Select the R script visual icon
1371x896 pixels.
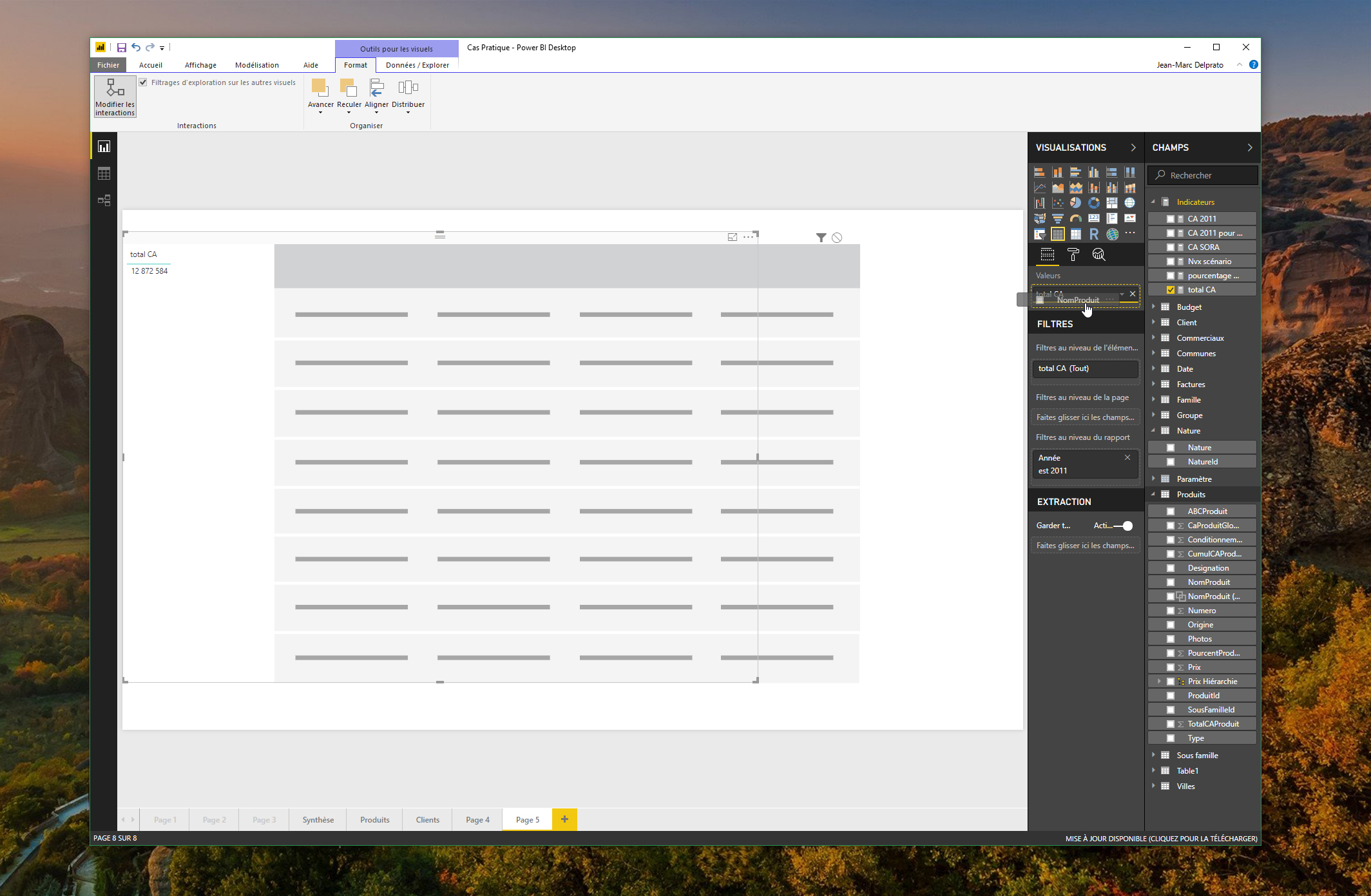tap(1094, 234)
